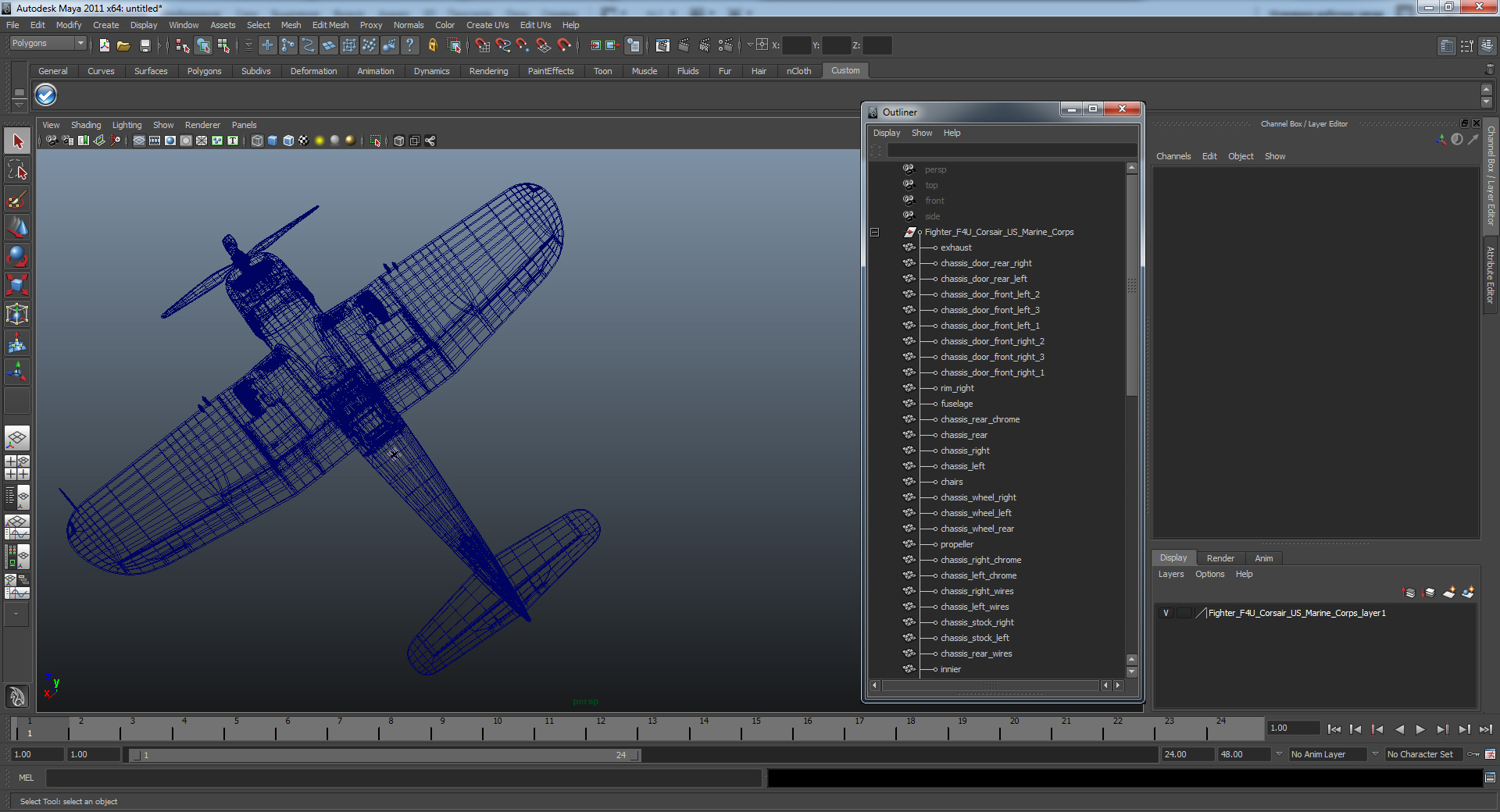Image resolution: width=1500 pixels, height=812 pixels.
Task: Toggle wireframe display cube in viewport toolbar
Action: pos(257,141)
